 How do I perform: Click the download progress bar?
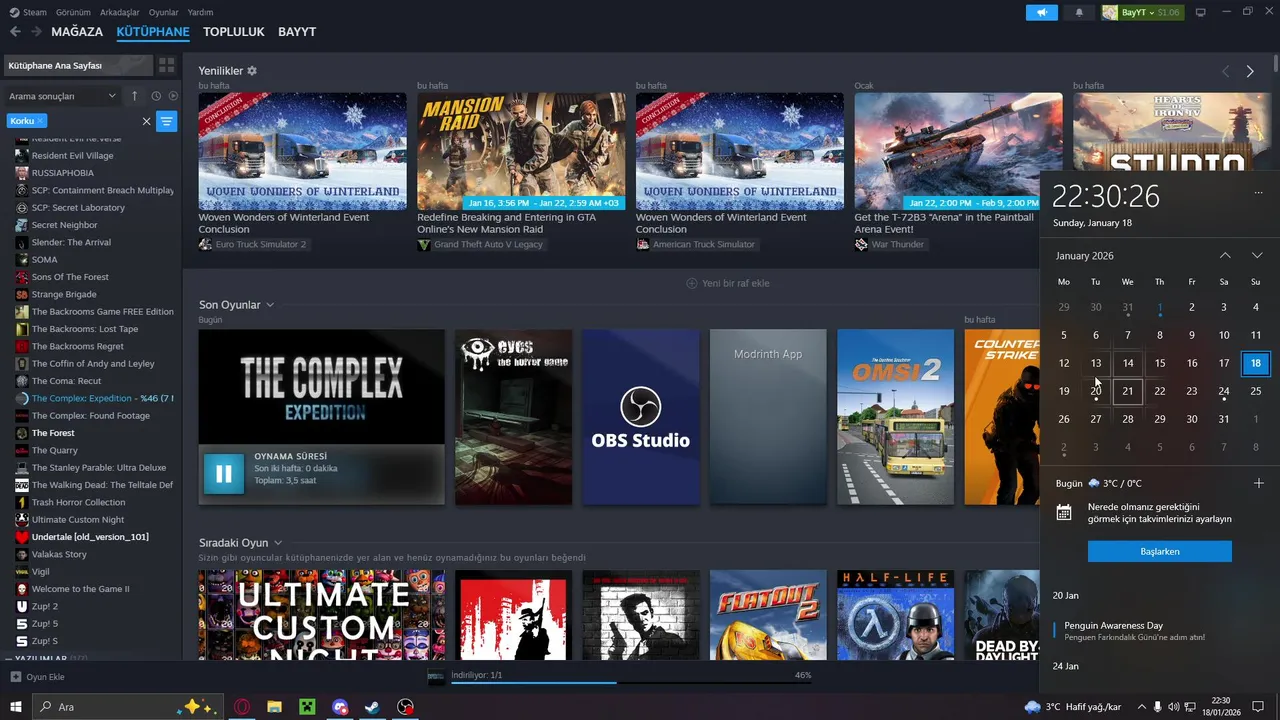(x=630, y=683)
